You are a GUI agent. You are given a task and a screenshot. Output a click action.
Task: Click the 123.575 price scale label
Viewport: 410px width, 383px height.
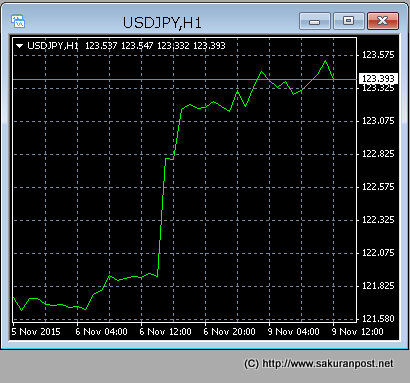click(x=378, y=55)
